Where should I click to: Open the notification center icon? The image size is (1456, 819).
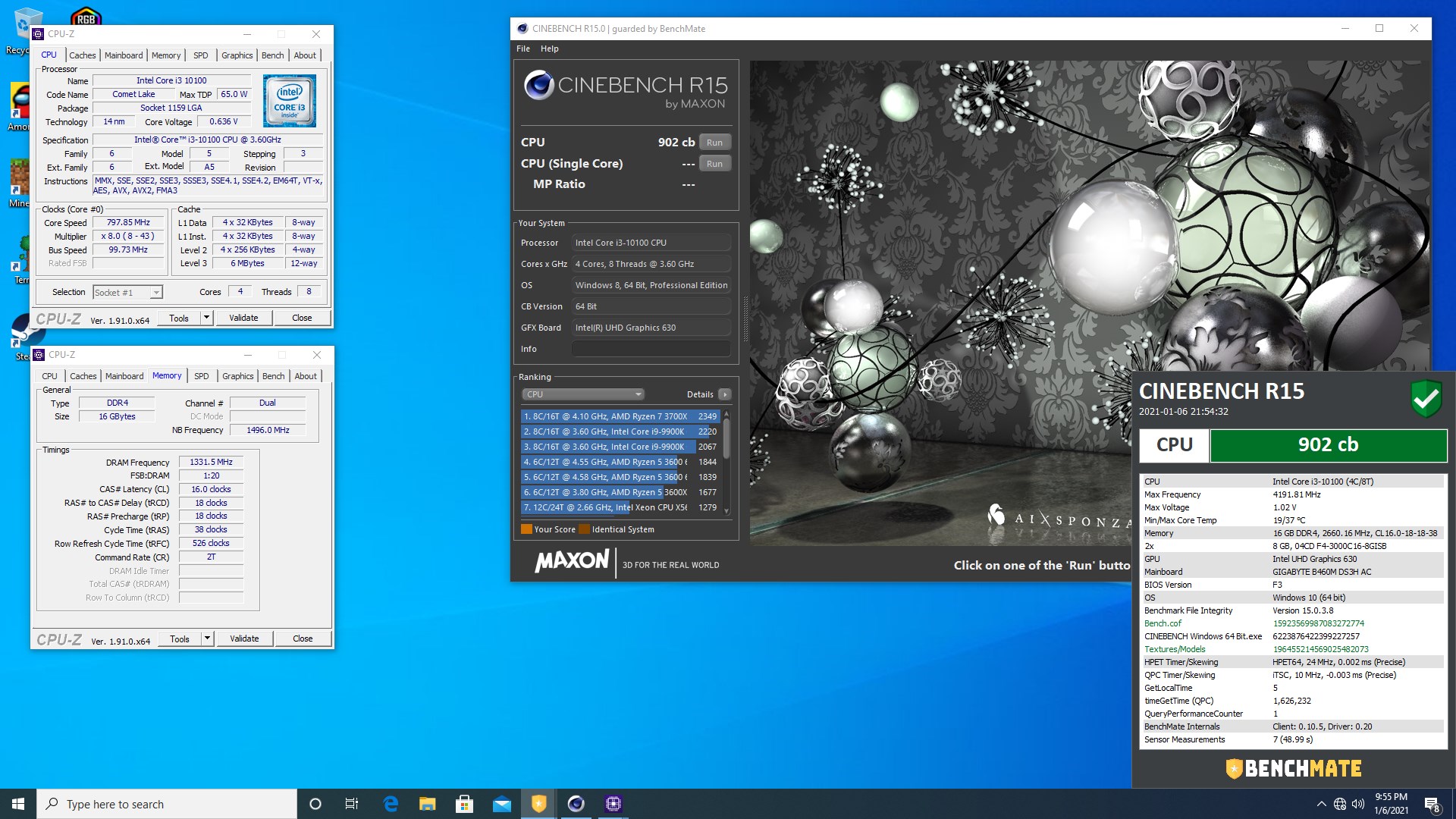pos(1432,804)
